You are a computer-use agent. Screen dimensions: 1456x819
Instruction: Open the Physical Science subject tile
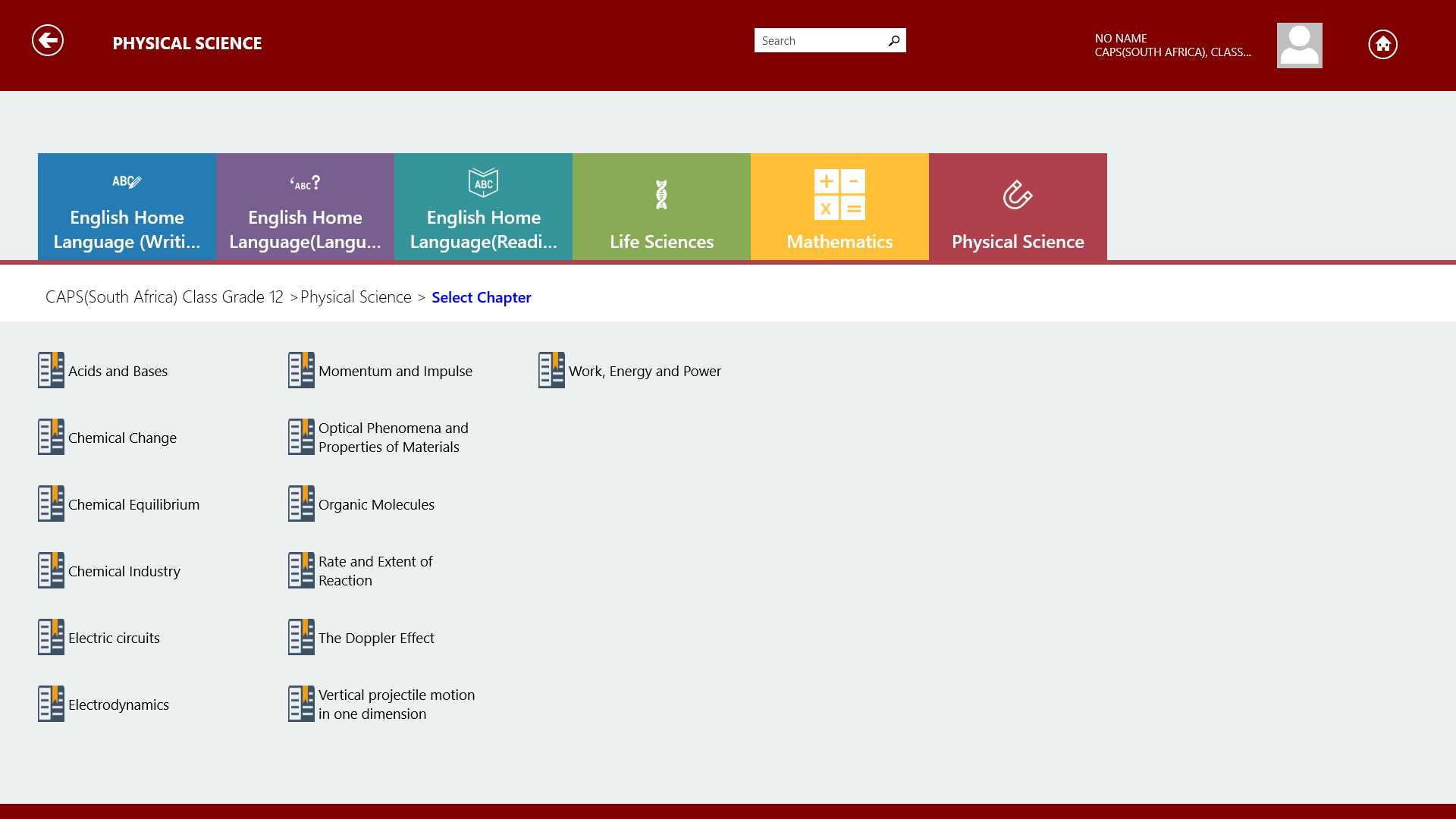click(1018, 207)
